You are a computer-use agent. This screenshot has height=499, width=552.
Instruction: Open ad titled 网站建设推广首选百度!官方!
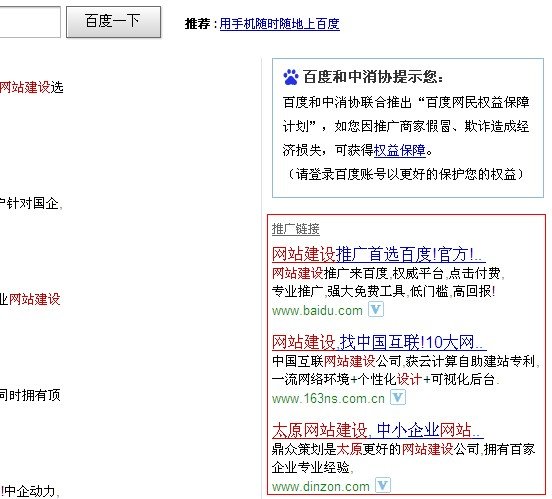[x=378, y=254]
